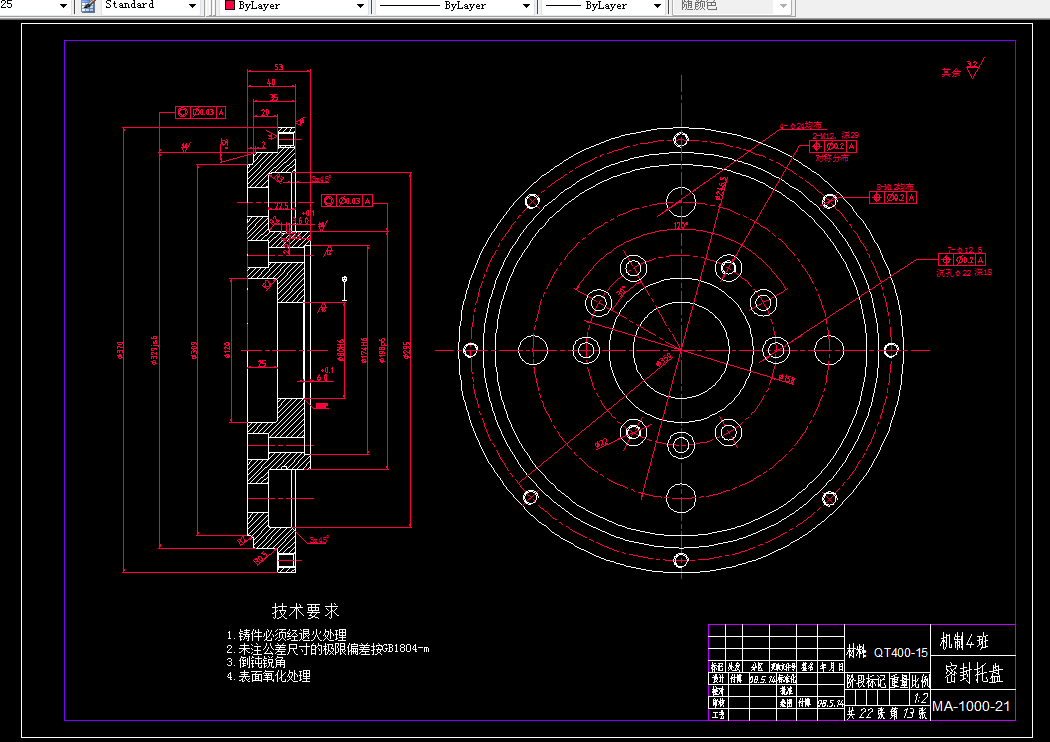
Task: Select '共 22 张 第 13 张' sheet count text
Action: pos(887,713)
